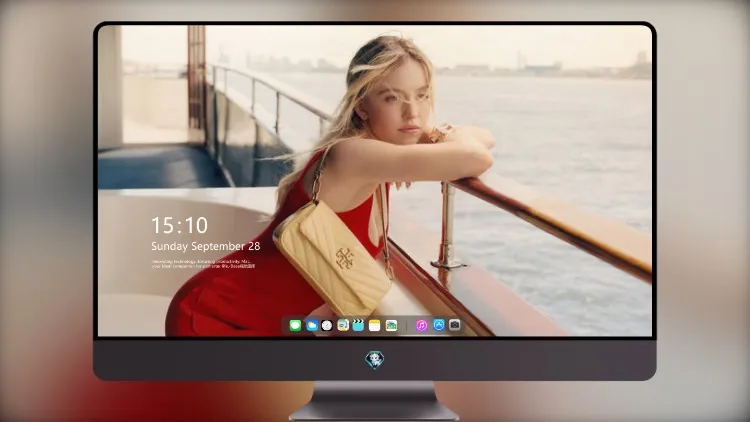Open the yellow Notes app icon
The image size is (750, 422).
375,325
